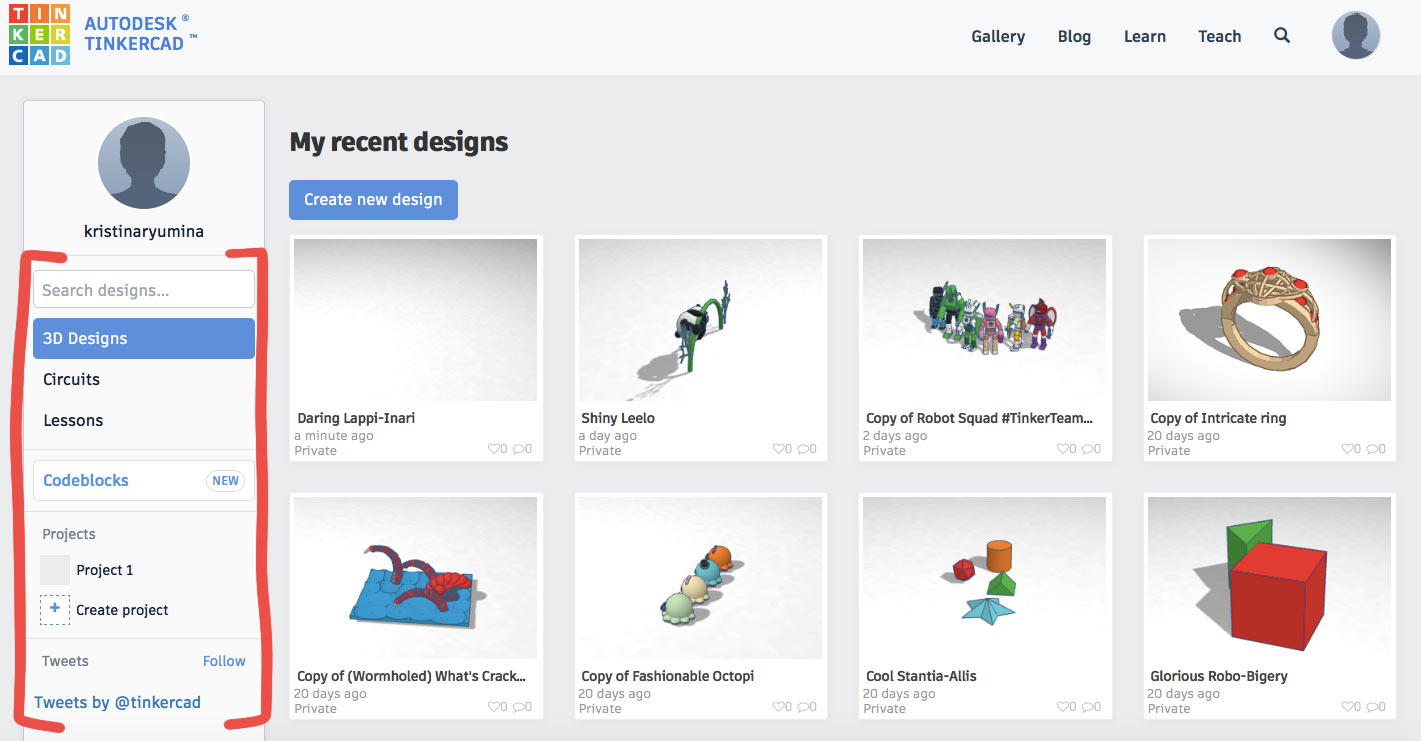Click comment icon on Wormholed What's Crack card
This screenshot has width=1421, height=741.
519,707
